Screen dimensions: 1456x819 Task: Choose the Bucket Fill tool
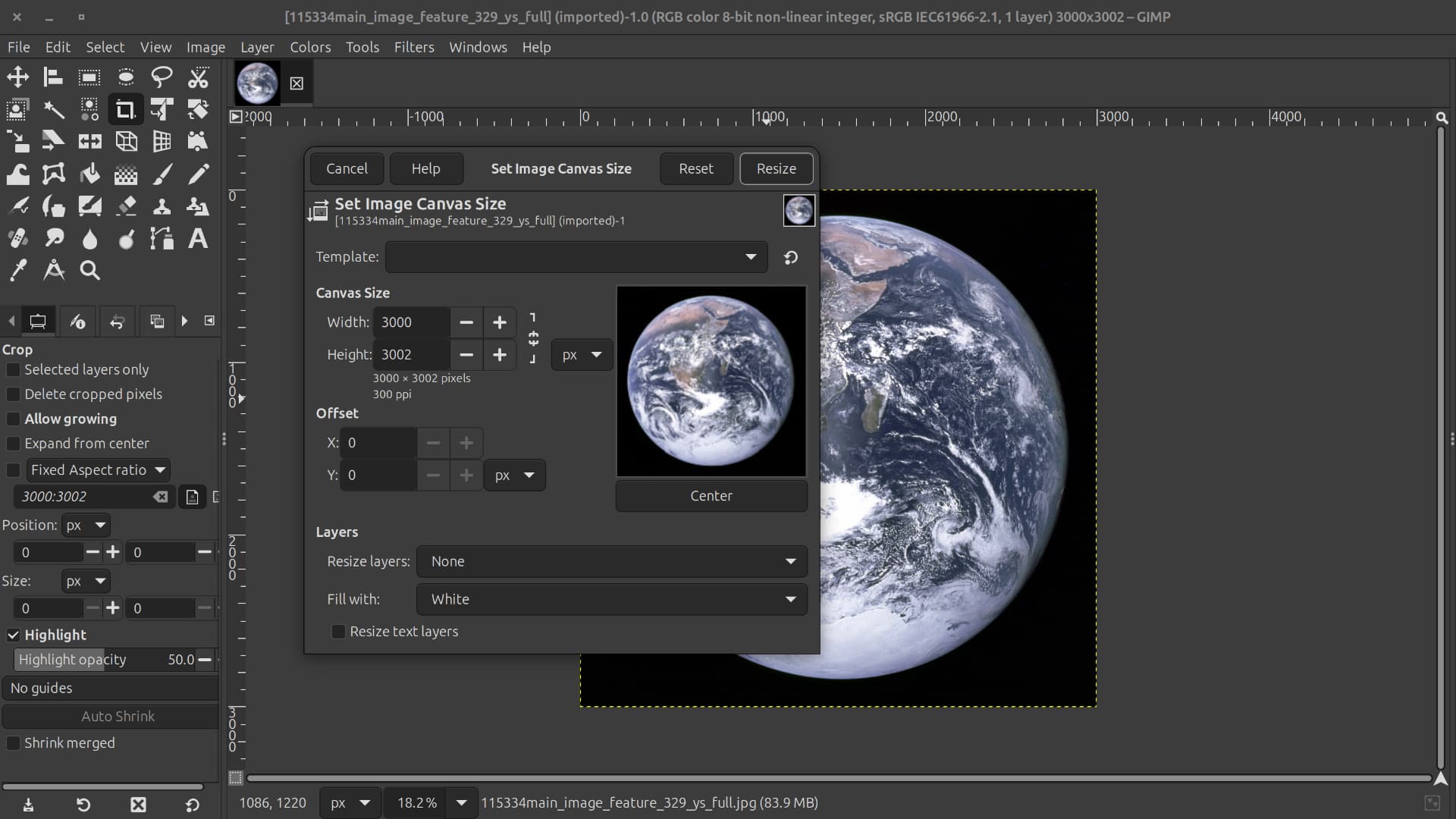(89, 174)
